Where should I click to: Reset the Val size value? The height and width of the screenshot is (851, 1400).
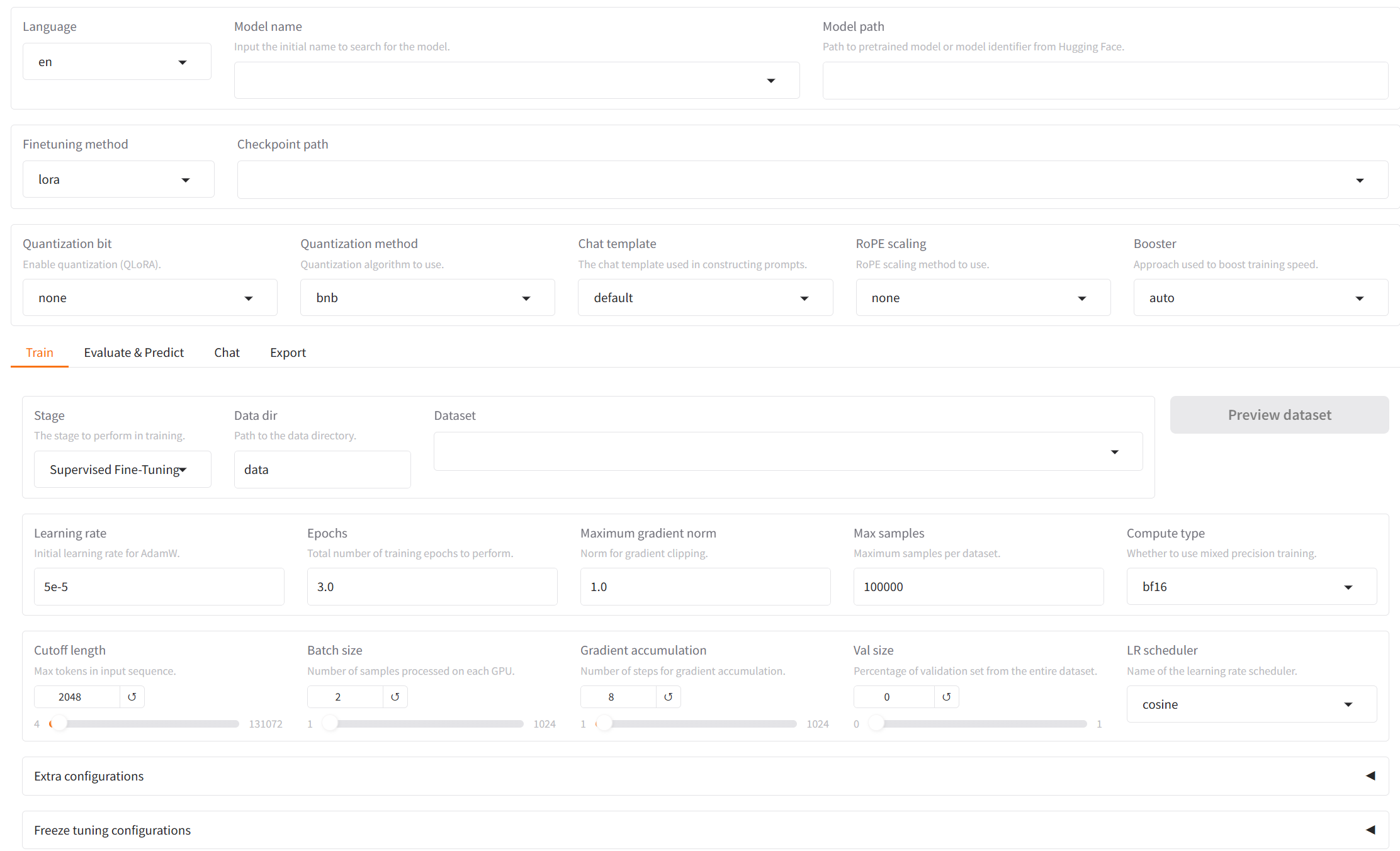(946, 697)
